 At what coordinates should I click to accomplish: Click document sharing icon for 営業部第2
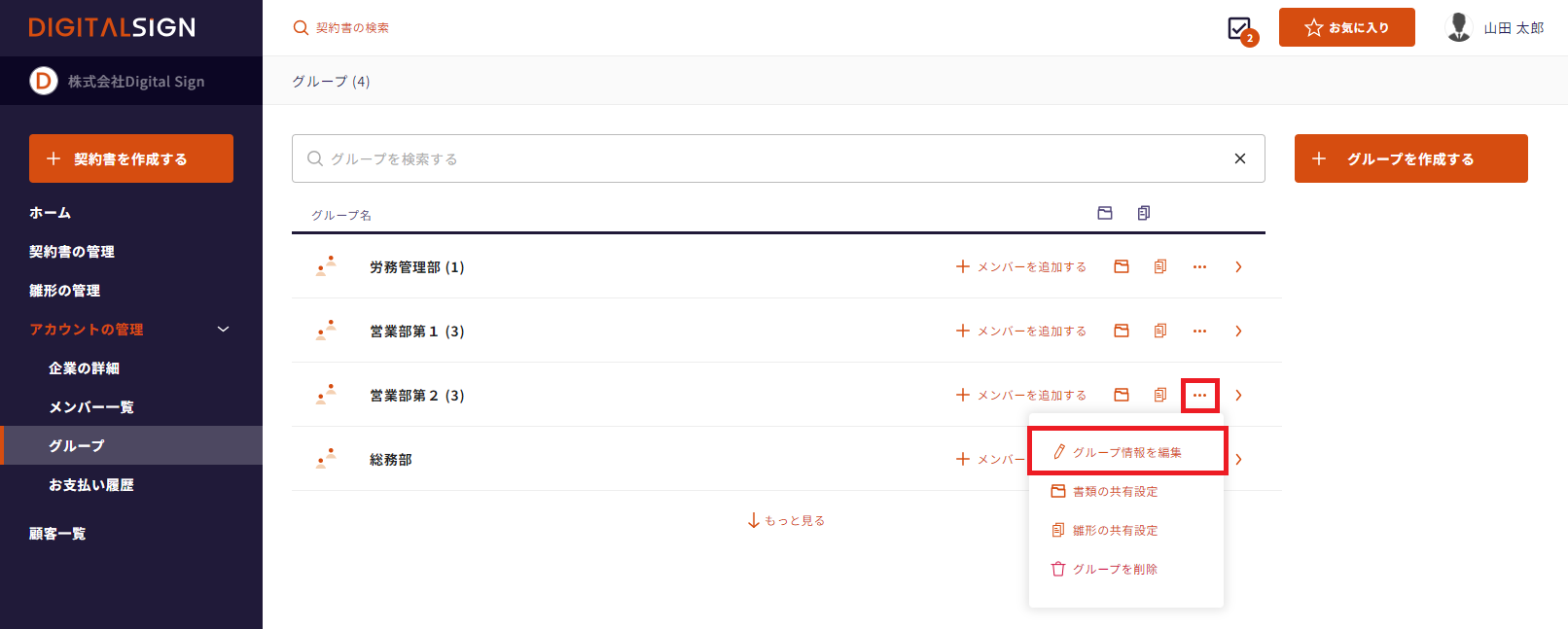(x=1122, y=395)
